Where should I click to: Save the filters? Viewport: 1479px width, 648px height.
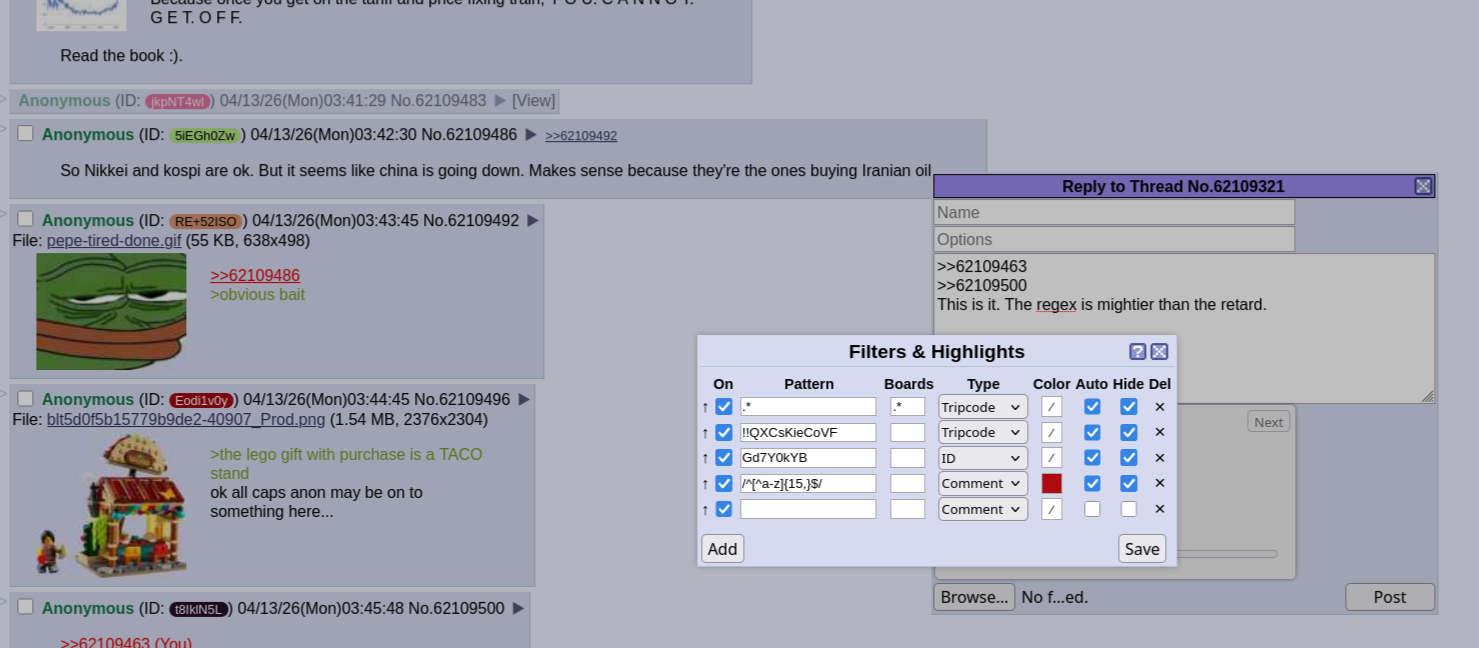pyautogui.click(x=1142, y=549)
